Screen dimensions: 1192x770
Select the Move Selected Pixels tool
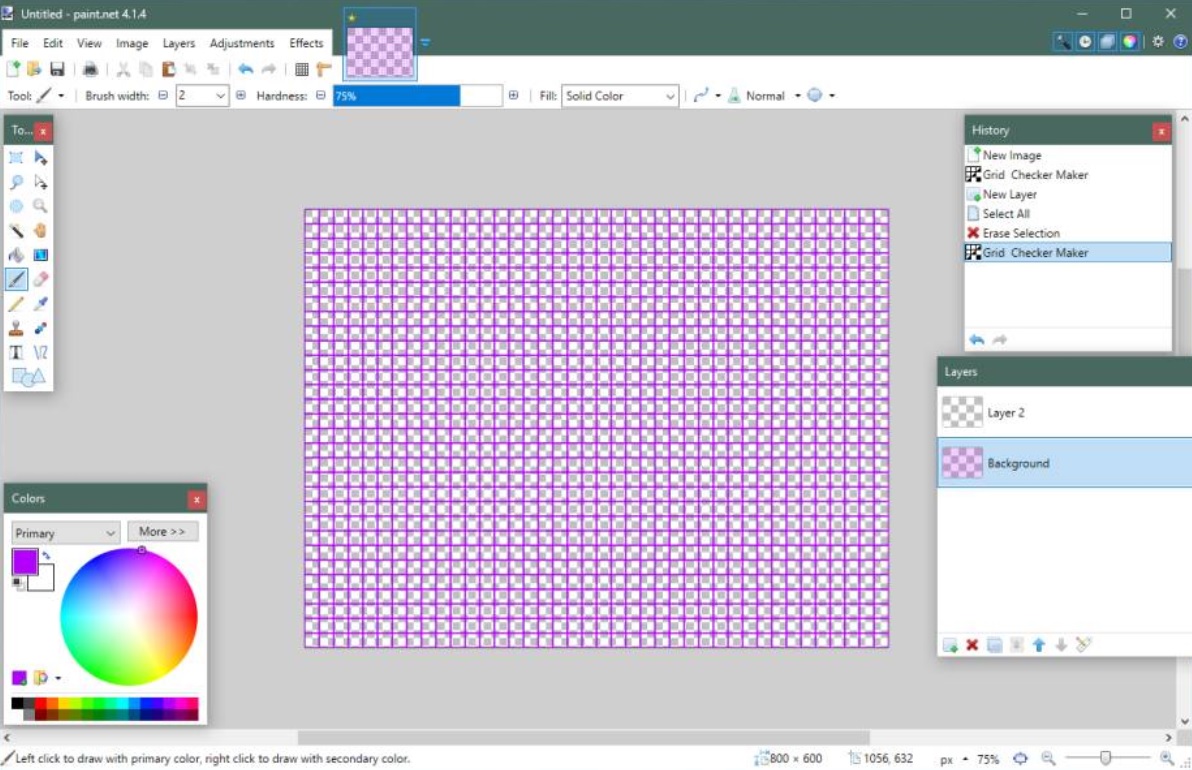[40, 157]
